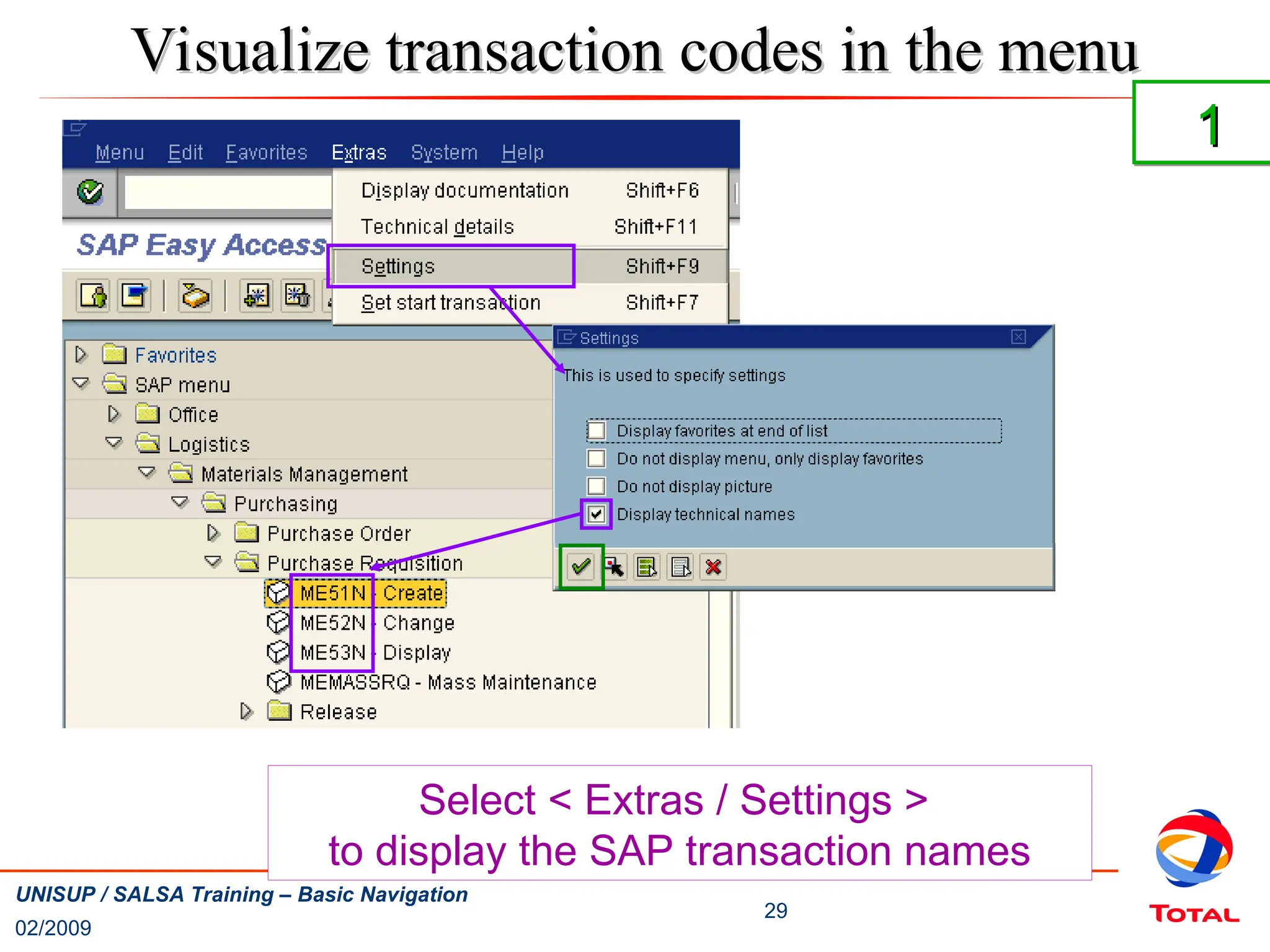Choose Display documentation from Extras menu
Image resolution: width=1270 pixels, height=952 pixels.
pos(530,190)
